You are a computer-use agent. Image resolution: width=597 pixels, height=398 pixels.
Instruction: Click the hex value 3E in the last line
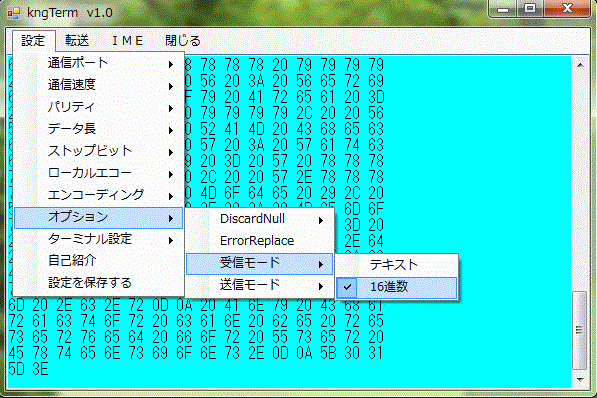coord(40,369)
